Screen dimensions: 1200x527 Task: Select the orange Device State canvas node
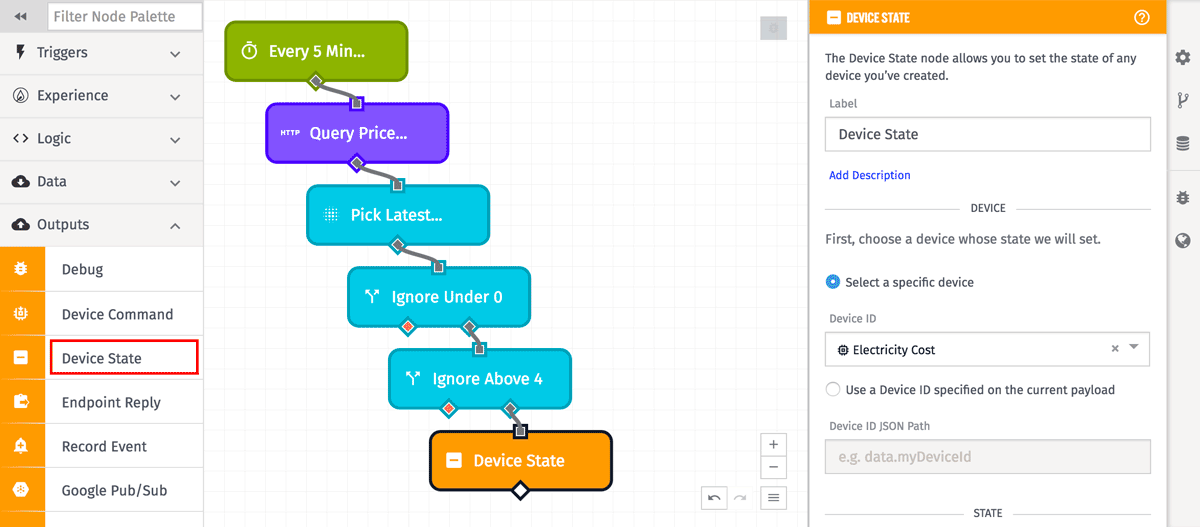(521, 461)
